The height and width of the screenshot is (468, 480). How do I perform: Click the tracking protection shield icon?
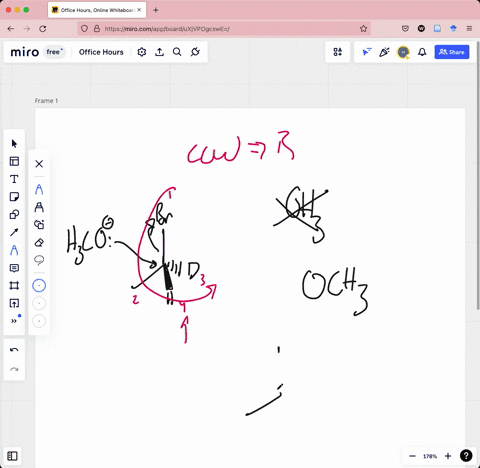pyautogui.click(x=85, y=29)
